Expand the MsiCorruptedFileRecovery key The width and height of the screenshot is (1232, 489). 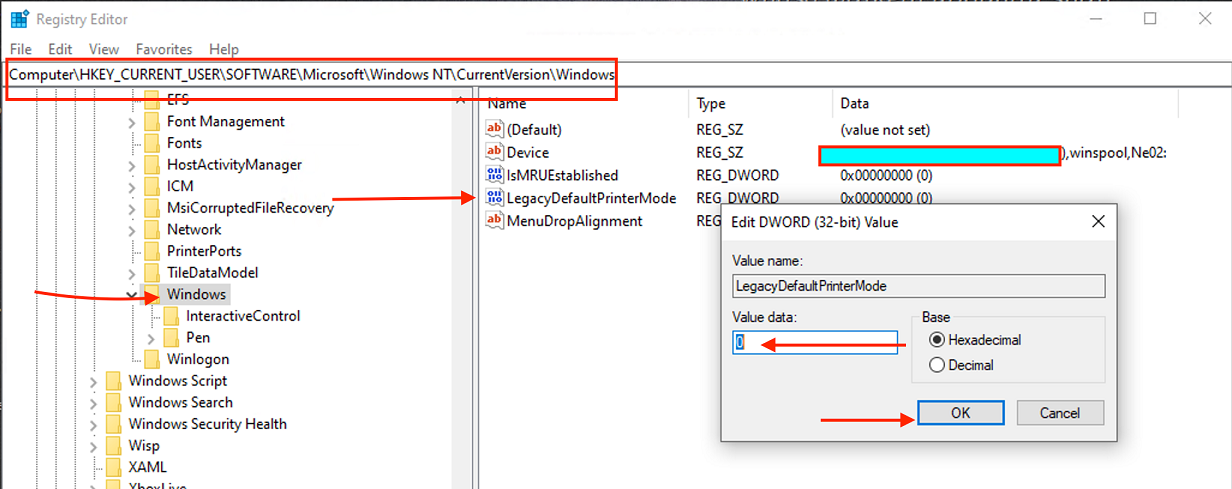pos(132,208)
